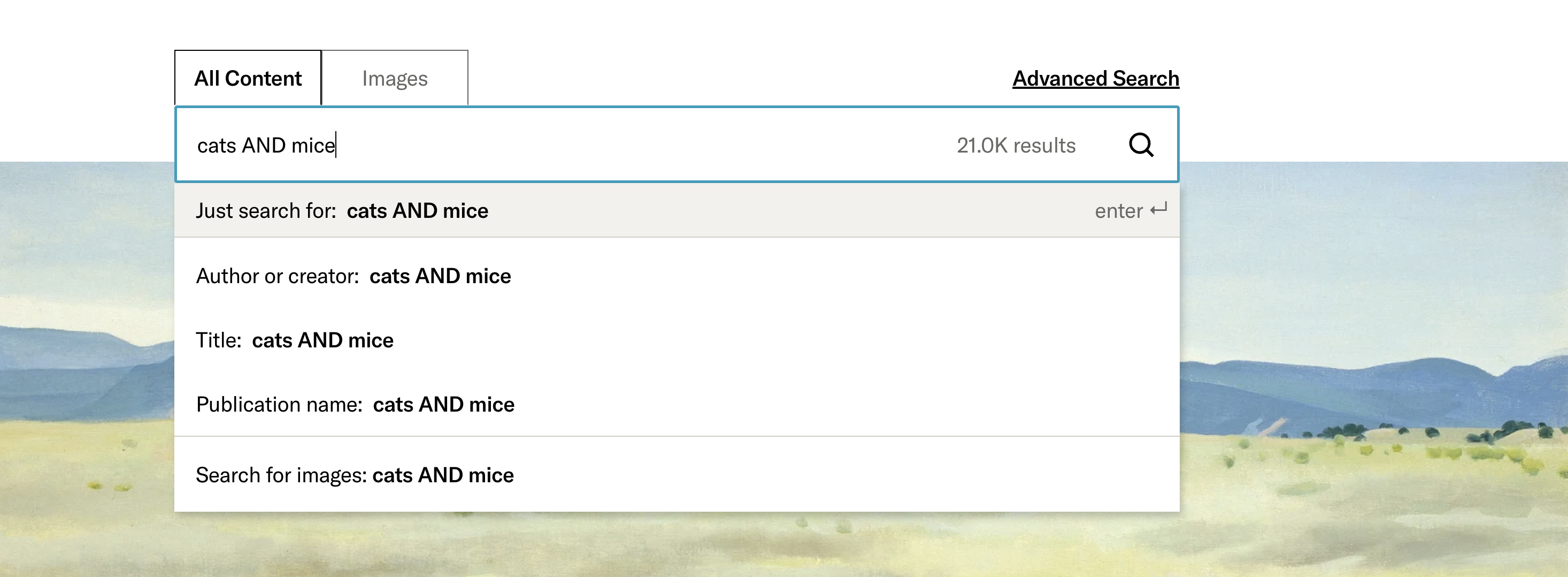The height and width of the screenshot is (577, 1568).
Task: Choose the "Author or creator" suggestion
Action: tap(353, 276)
